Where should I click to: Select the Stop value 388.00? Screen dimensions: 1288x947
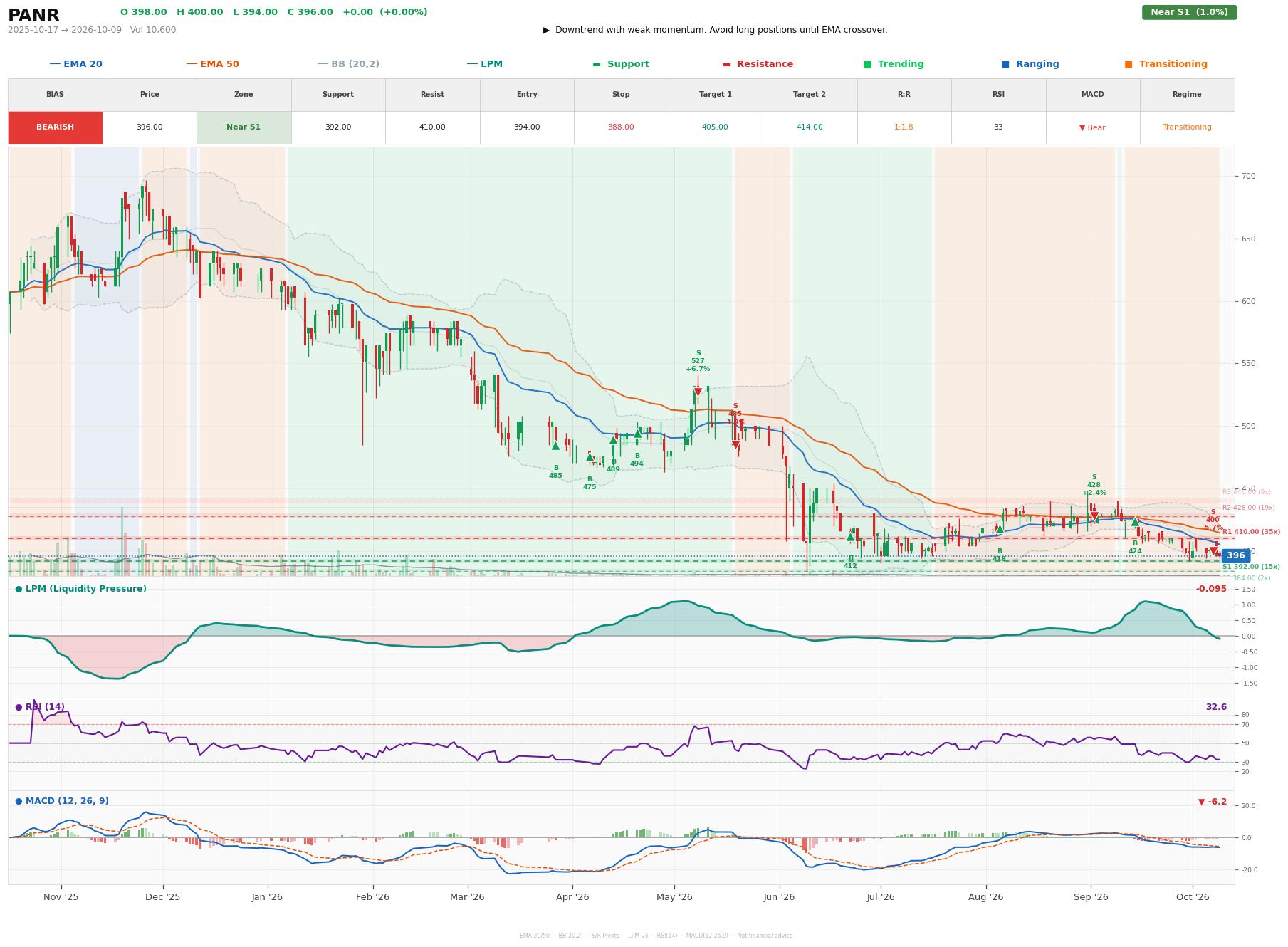point(621,127)
